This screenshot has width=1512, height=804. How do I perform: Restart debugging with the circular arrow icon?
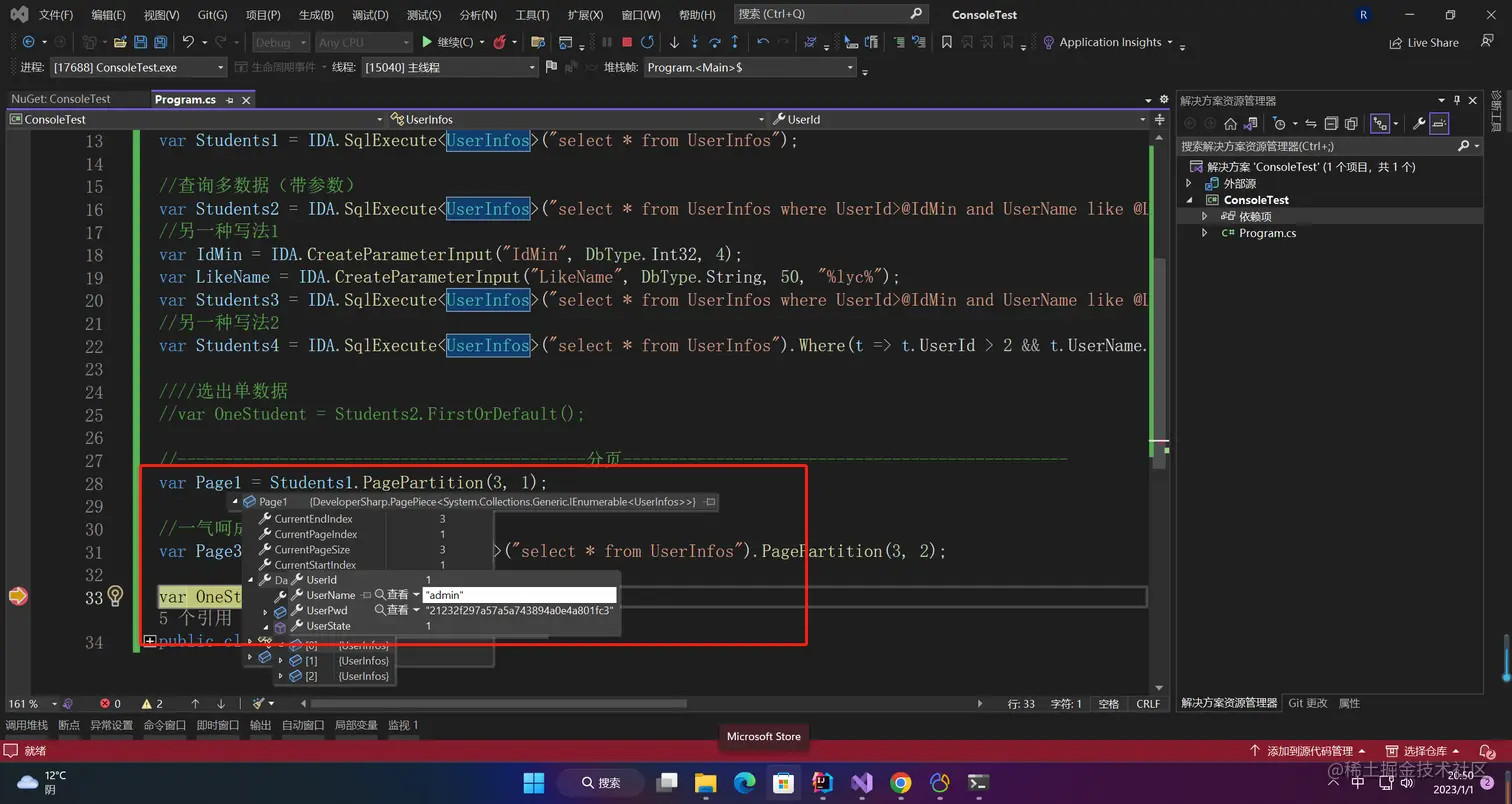(x=647, y=42)
